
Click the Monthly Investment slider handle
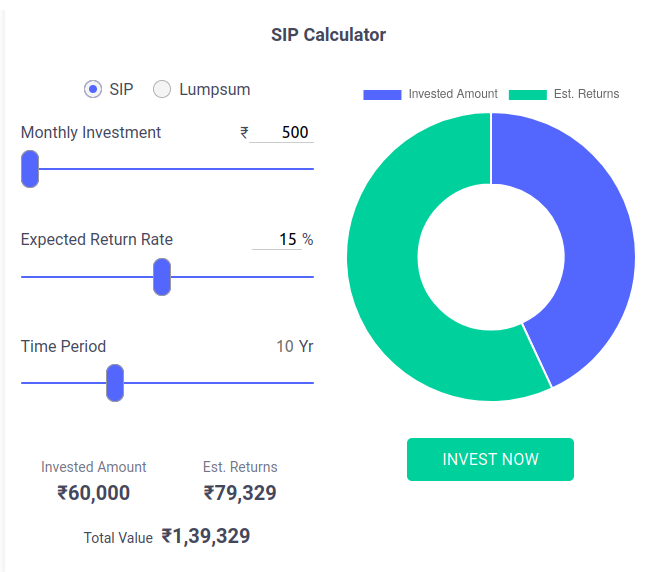pyautogui.click(x=30, y=169)
